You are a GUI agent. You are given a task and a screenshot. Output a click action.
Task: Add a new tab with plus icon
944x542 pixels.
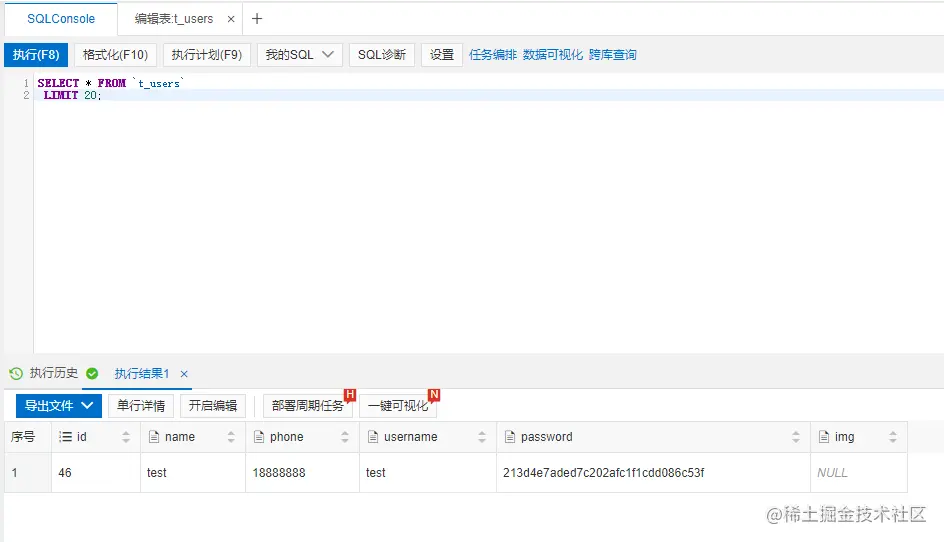click(x=257, y=19)
